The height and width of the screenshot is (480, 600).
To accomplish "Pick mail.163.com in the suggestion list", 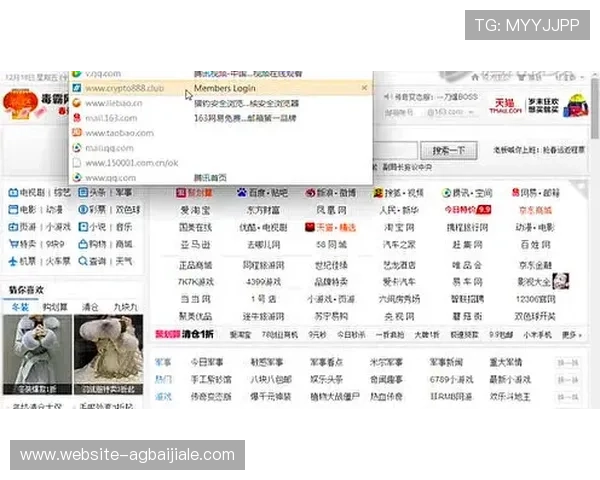I will pyautogui.click(x=221, y=118).
